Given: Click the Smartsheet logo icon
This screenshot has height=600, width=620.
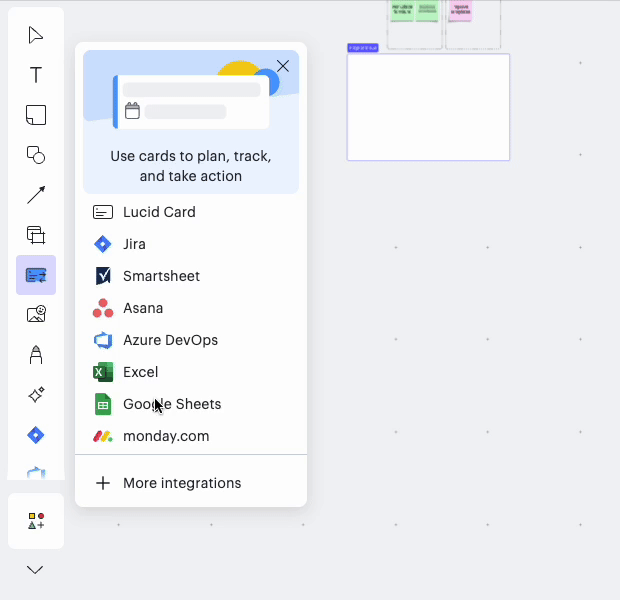Looking at the screenshot, I should [103, 276].
